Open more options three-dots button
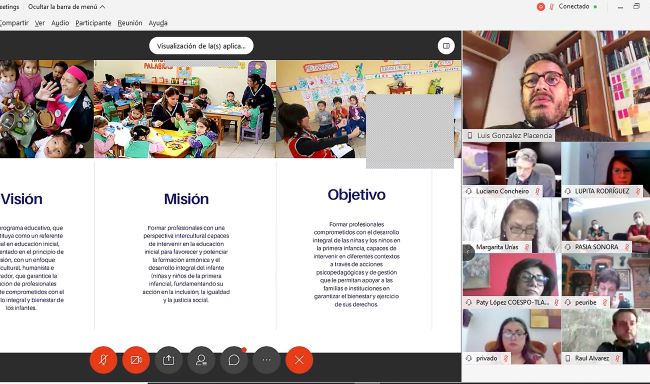 [x=267, y=360]
